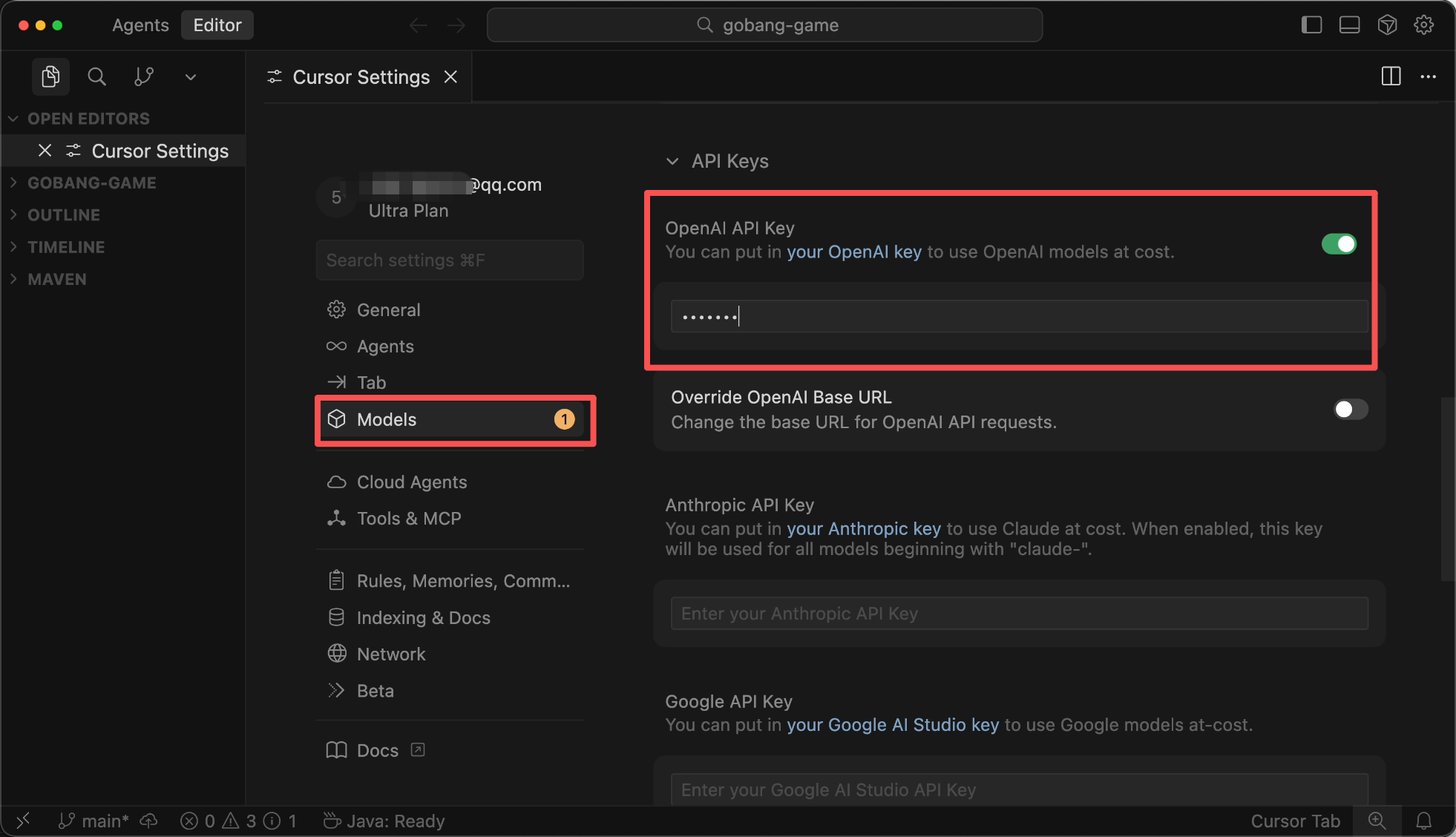Click the Search icon in sidebar

(x=96, y=76)
